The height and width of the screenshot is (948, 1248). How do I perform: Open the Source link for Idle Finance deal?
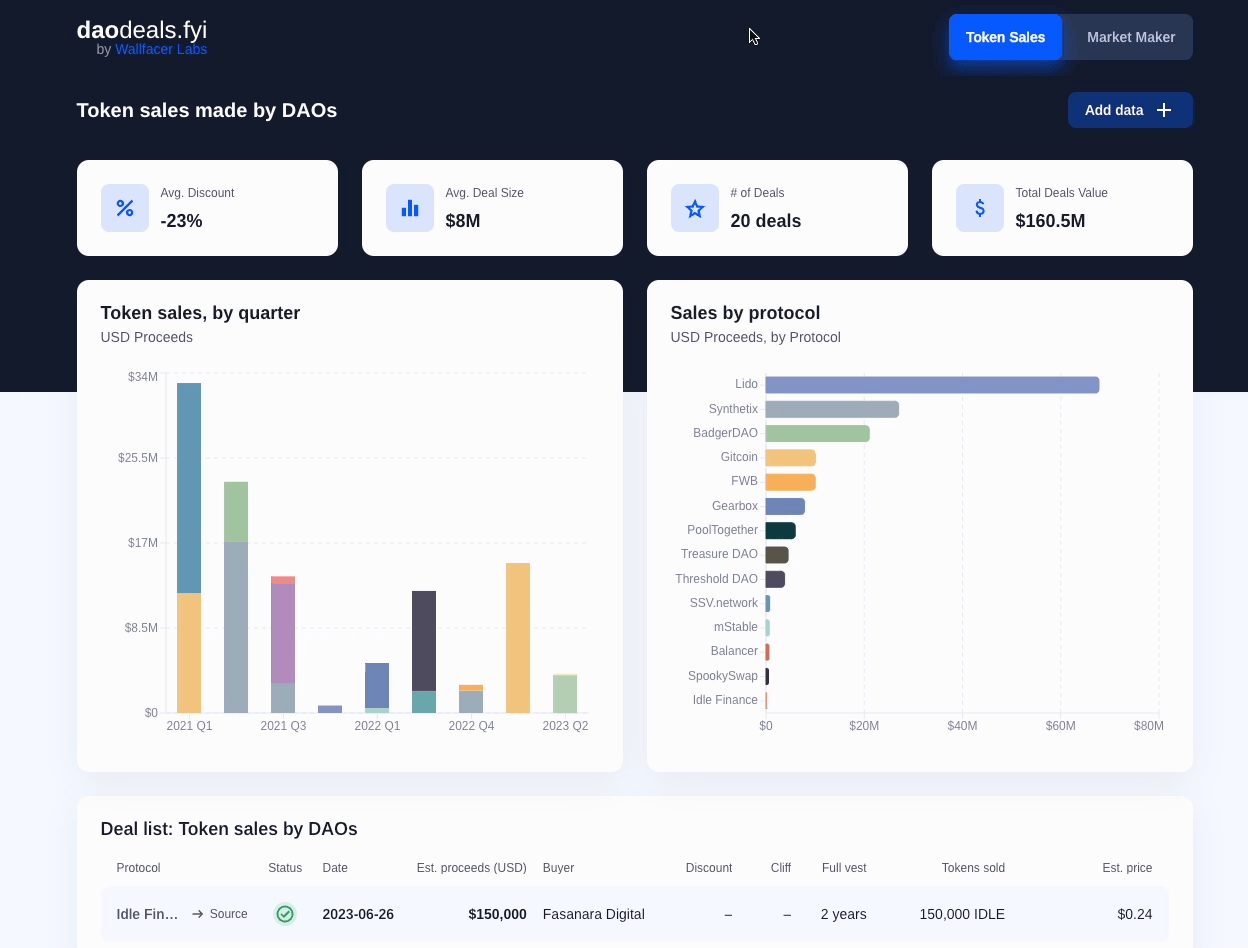pyautogui.click(x=219, y=914)
